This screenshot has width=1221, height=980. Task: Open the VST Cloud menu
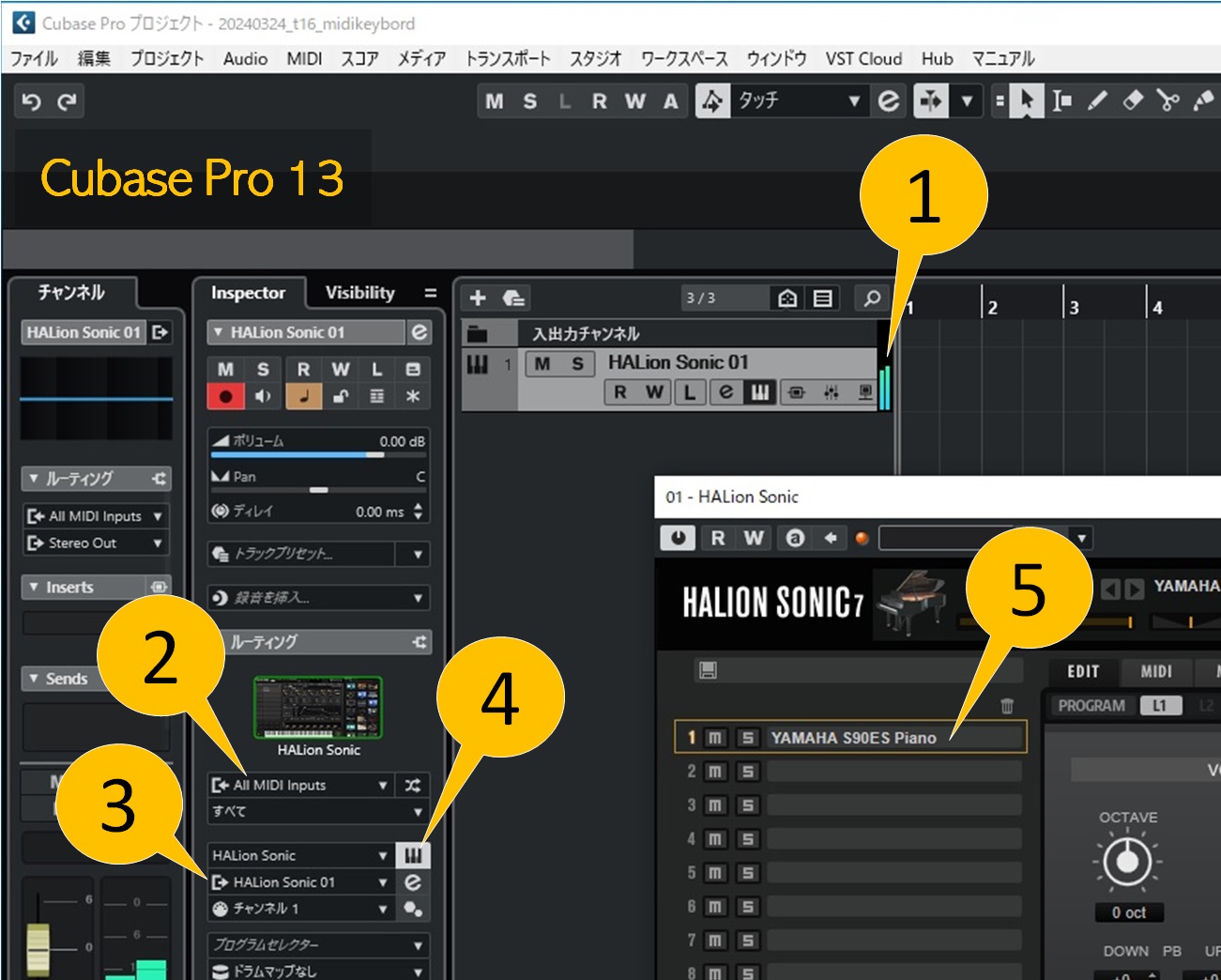(863, 58)
